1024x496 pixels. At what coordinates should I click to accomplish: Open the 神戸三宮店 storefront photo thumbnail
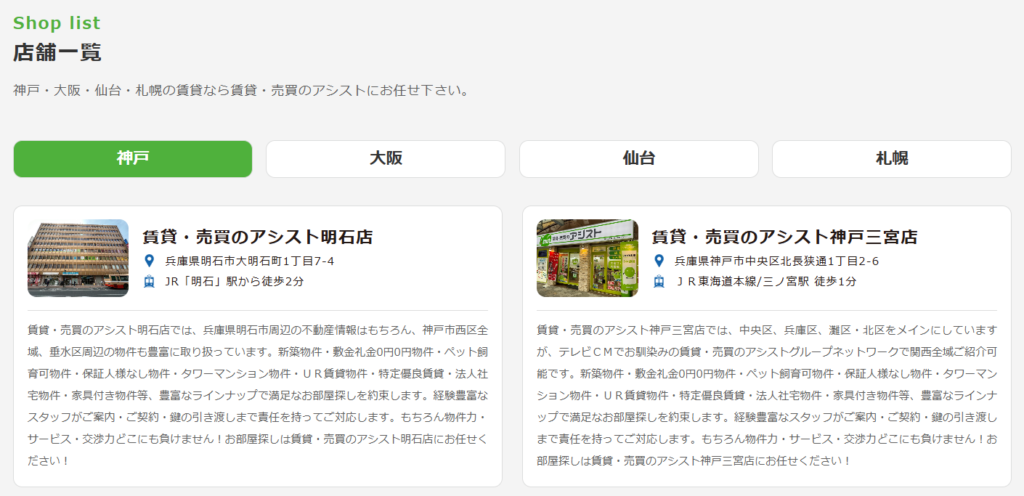[587, 258]
